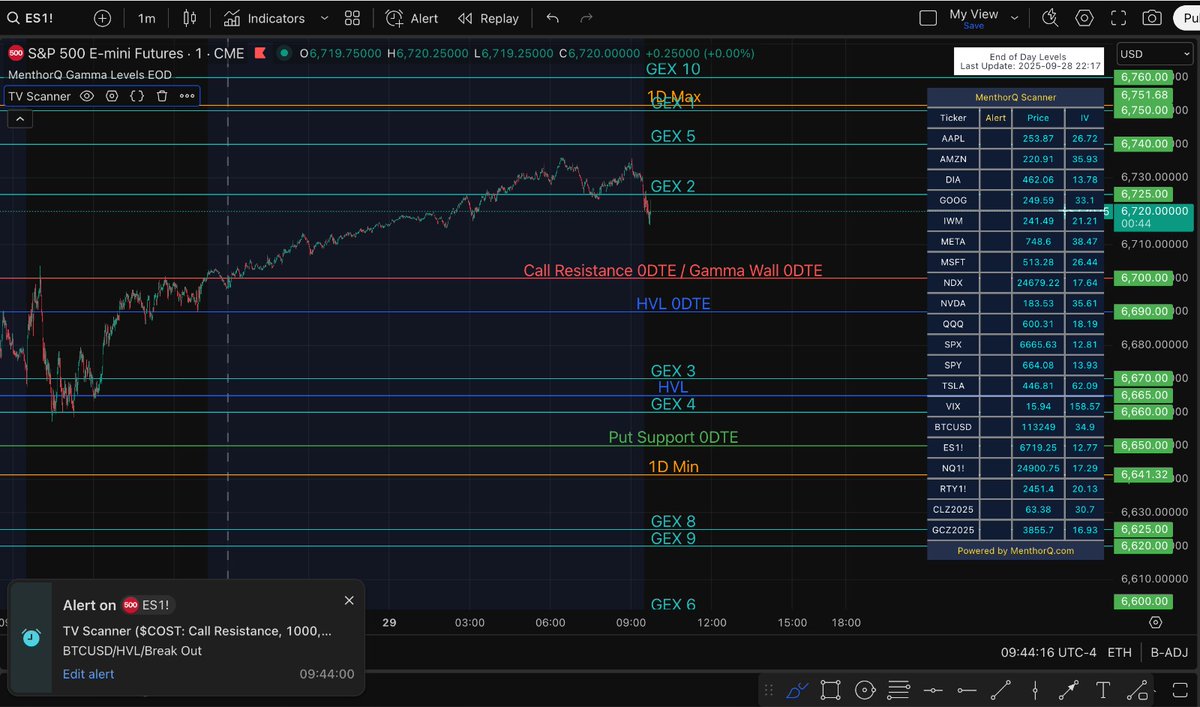Open TV Scanner source code braces icon

click(x=137, y=96)
